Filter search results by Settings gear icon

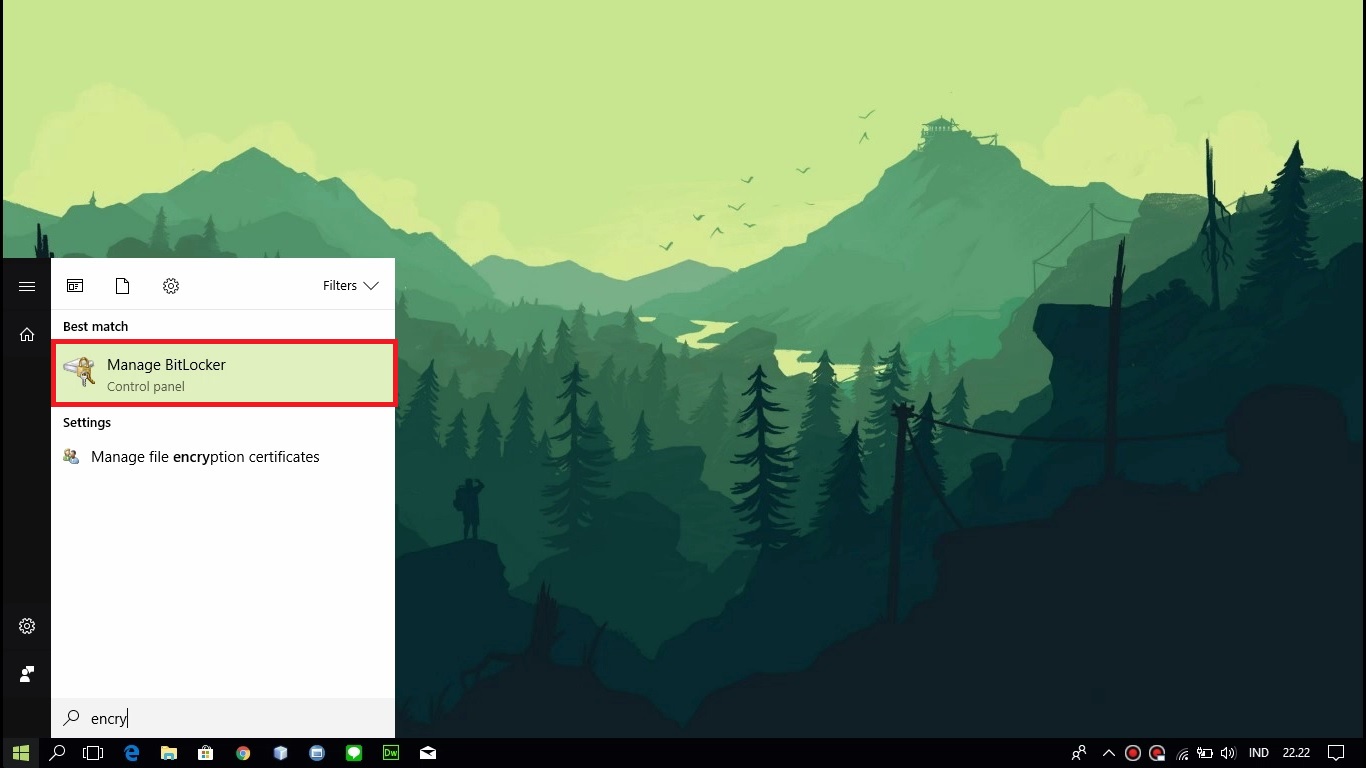(x=171, y=286)
